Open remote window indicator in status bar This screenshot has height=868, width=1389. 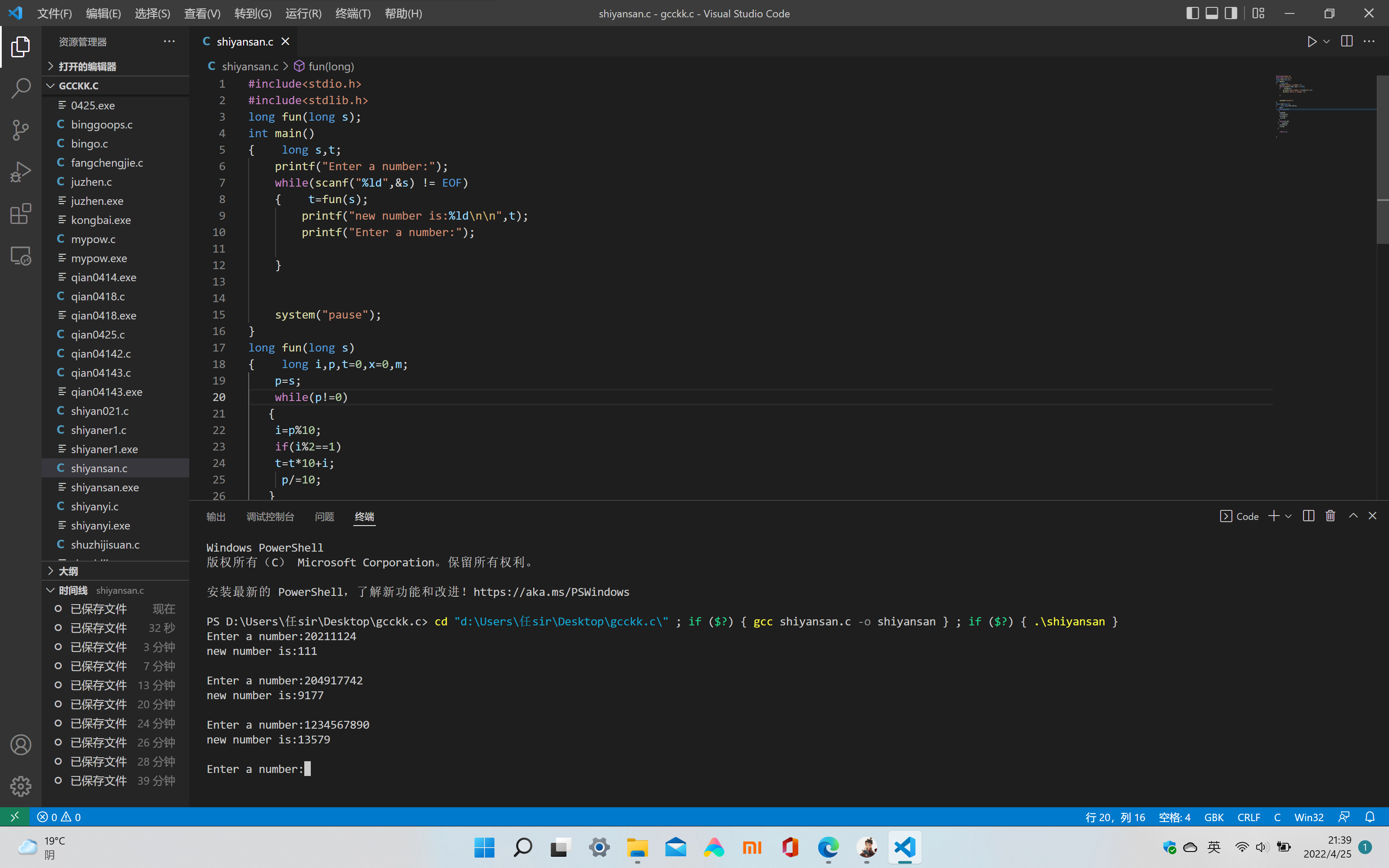tap(15, 816)
